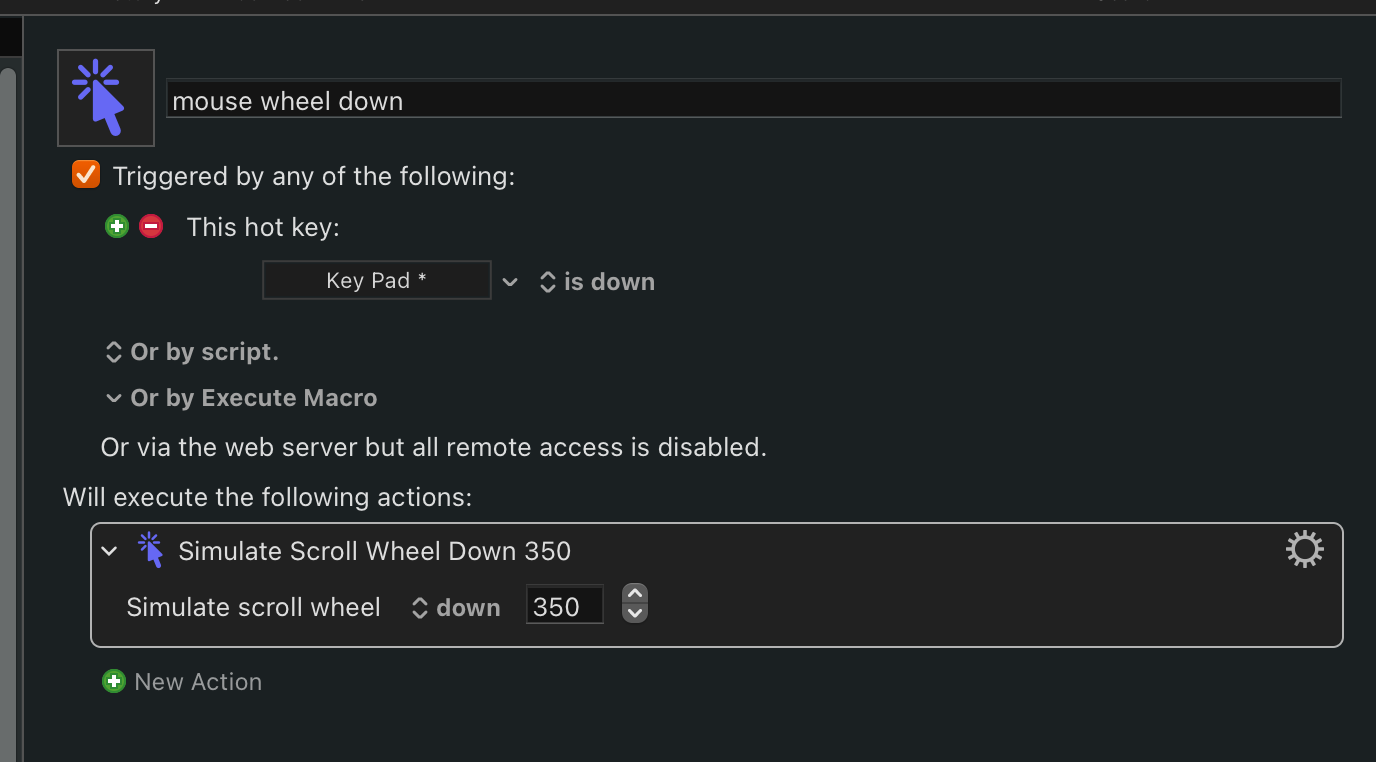Open the action gear menu

click(1304, 549)
